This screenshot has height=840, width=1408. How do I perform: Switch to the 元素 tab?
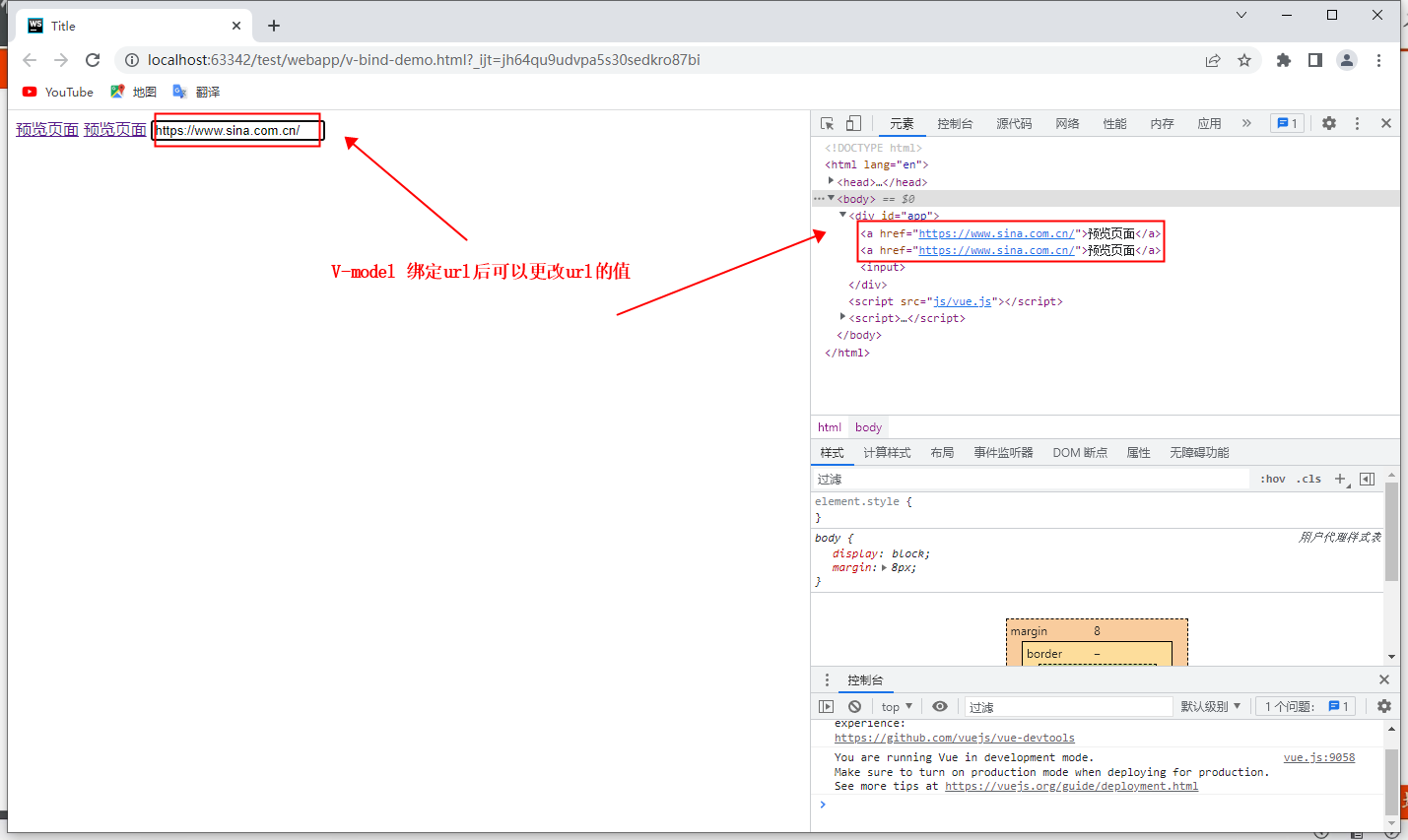[x=902, y=123]
